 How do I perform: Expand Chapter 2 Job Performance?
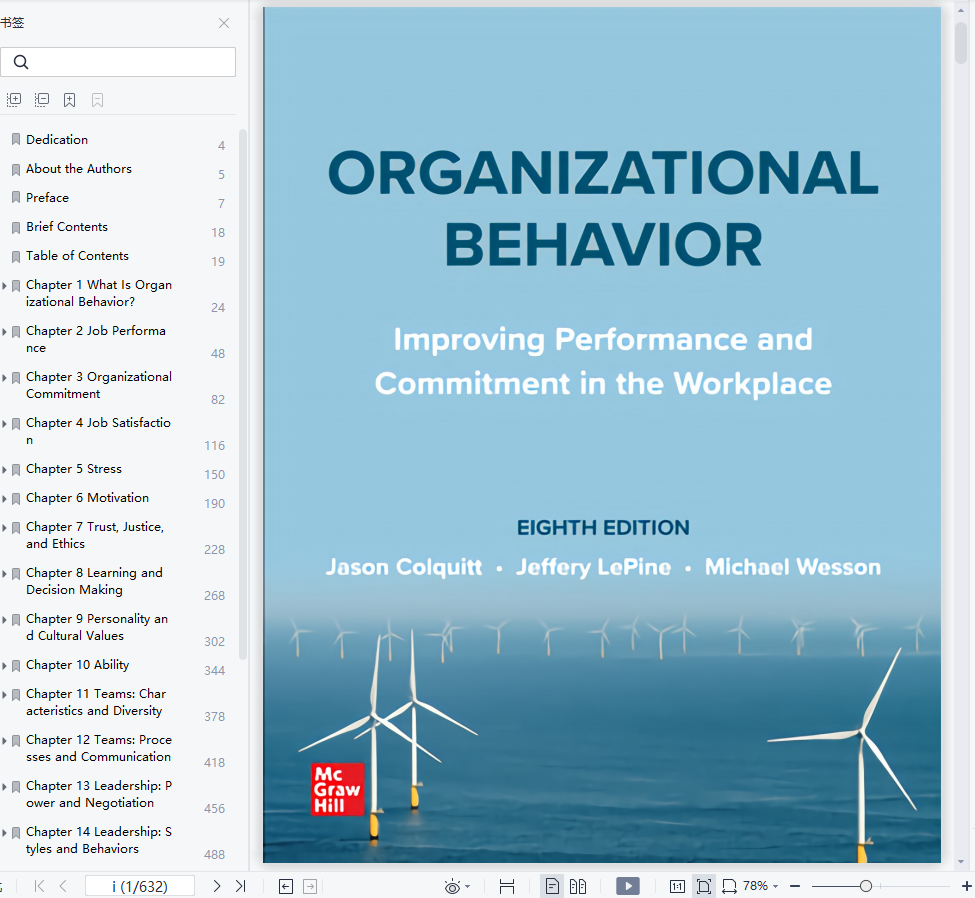coord(4,331)
